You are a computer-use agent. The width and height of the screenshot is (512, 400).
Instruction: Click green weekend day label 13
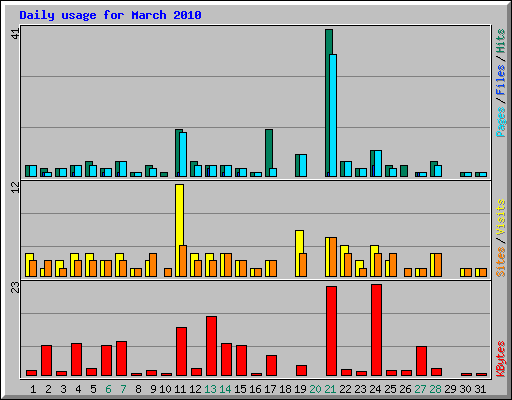coord(210,389)
